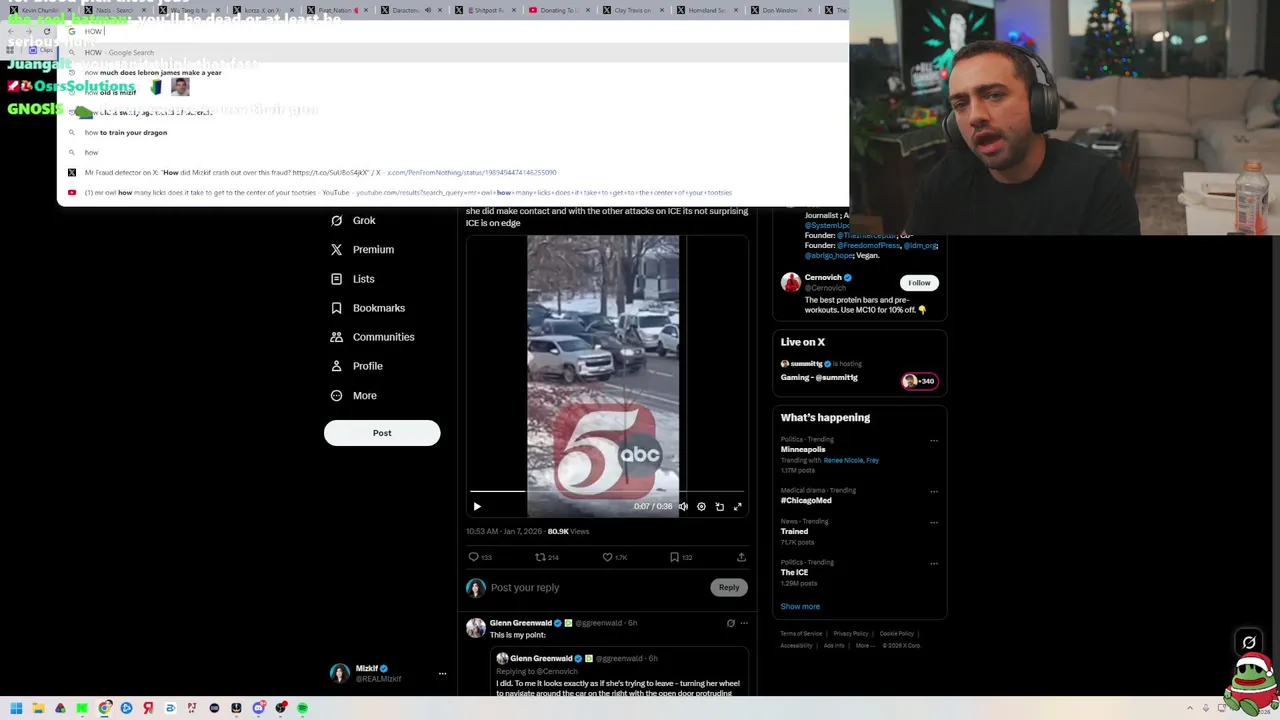1280x720 pixels.
Task: Open Spotify from the taskbar
Action: [302, 708]
